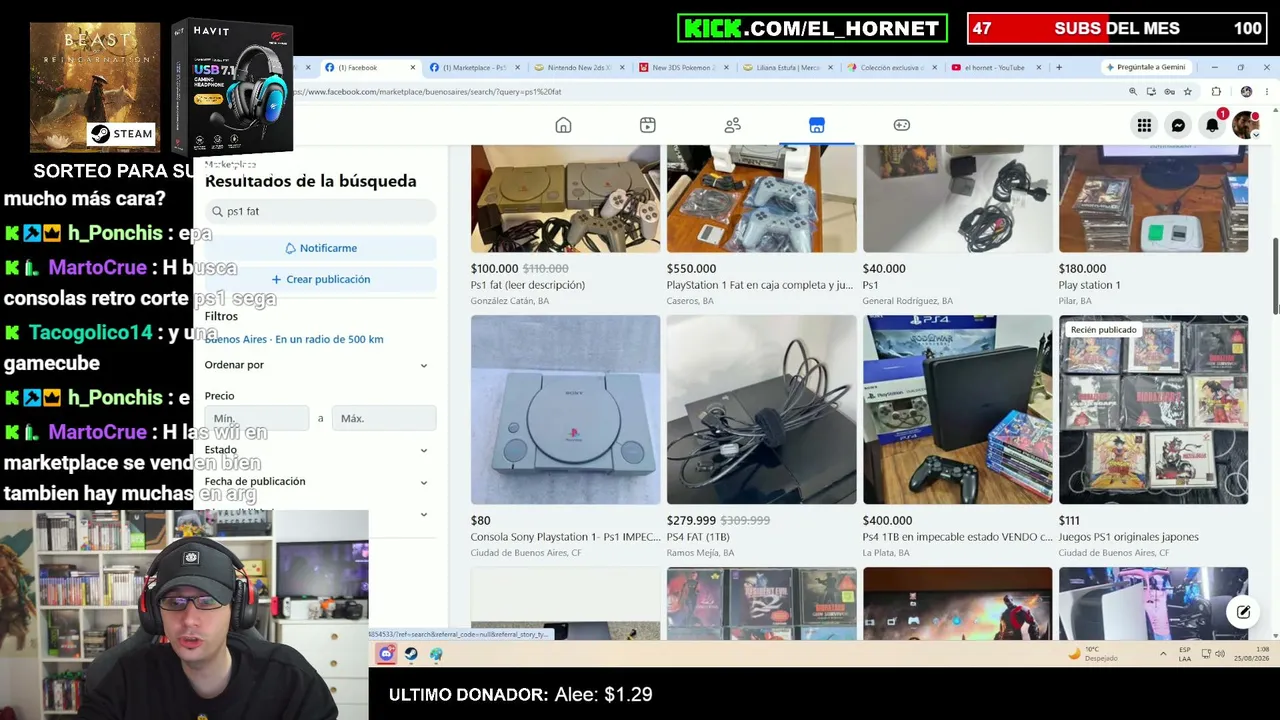Open 'Consola Sony Playstation 1' listing title
The image size is (1280, 720).
pos(565,537)
